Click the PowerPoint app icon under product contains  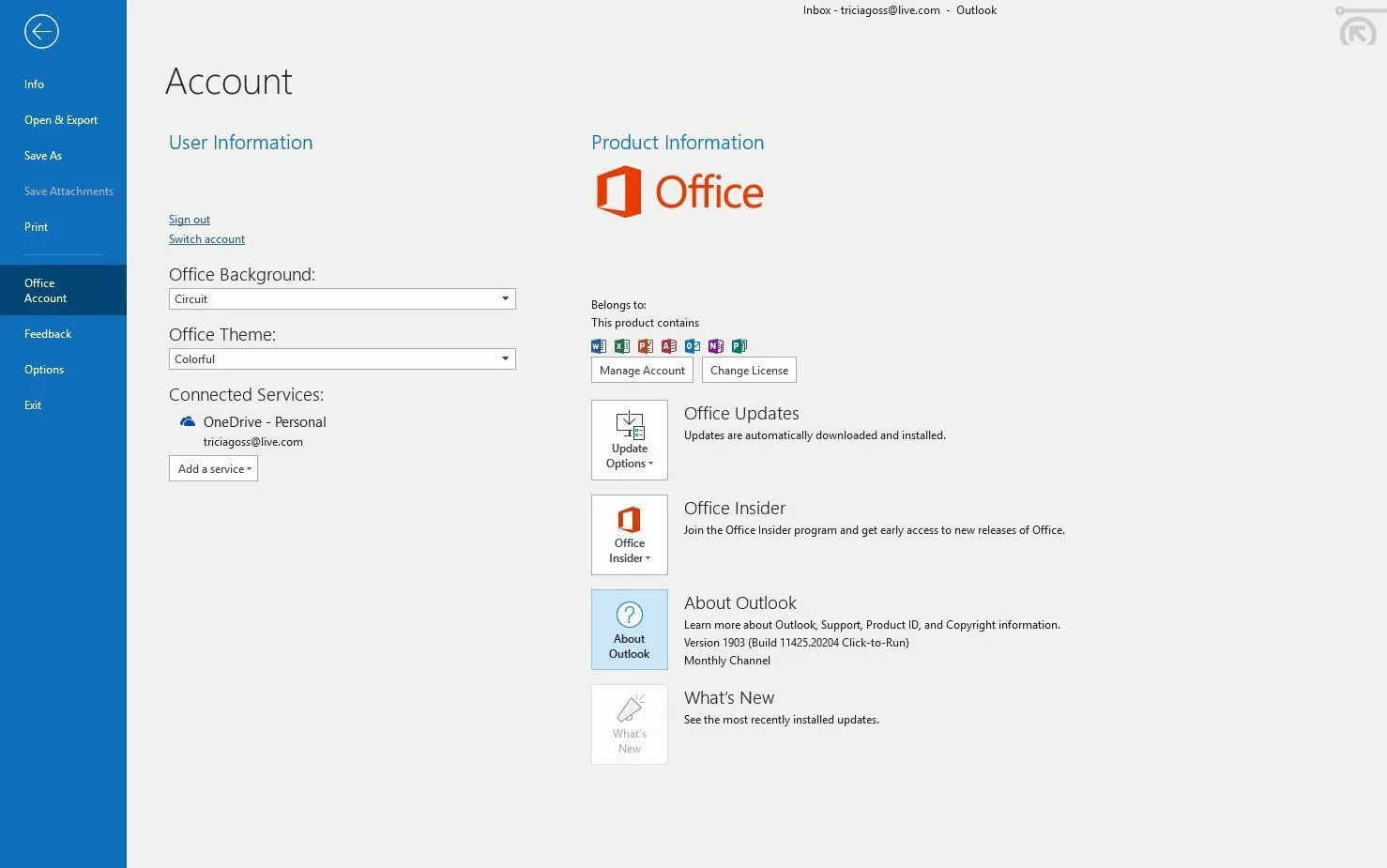click(x=646, y=346)
